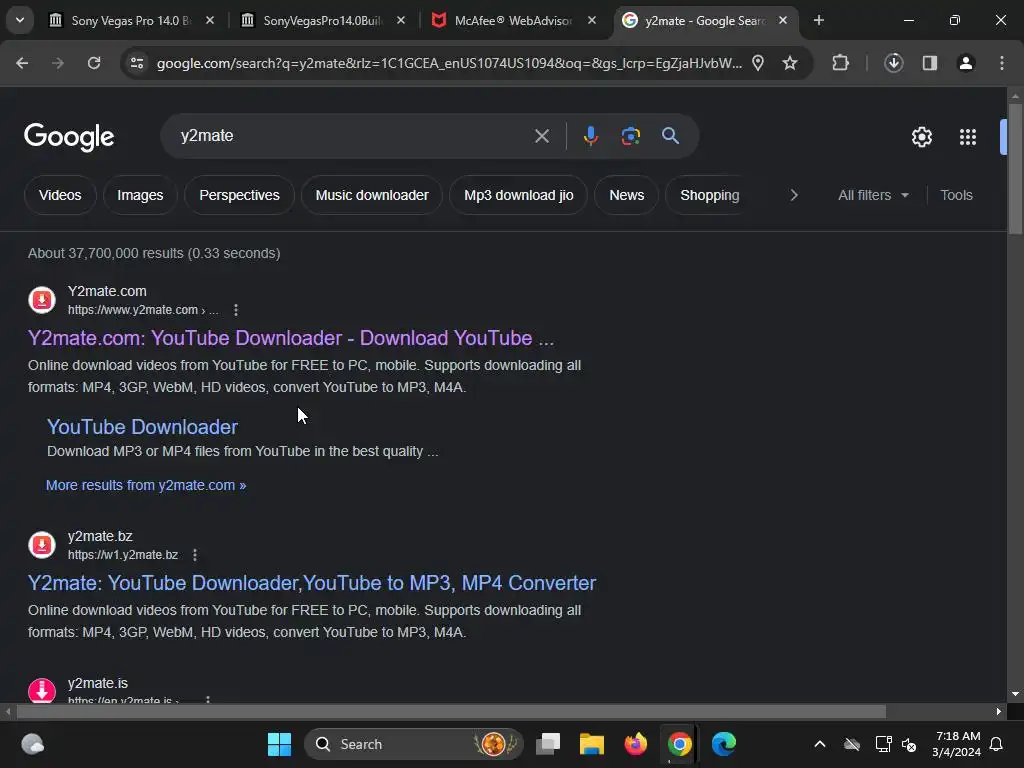Viewport: 1024px width, 768px height.
Task: Open the Tools search options
Action: point(956,195)
